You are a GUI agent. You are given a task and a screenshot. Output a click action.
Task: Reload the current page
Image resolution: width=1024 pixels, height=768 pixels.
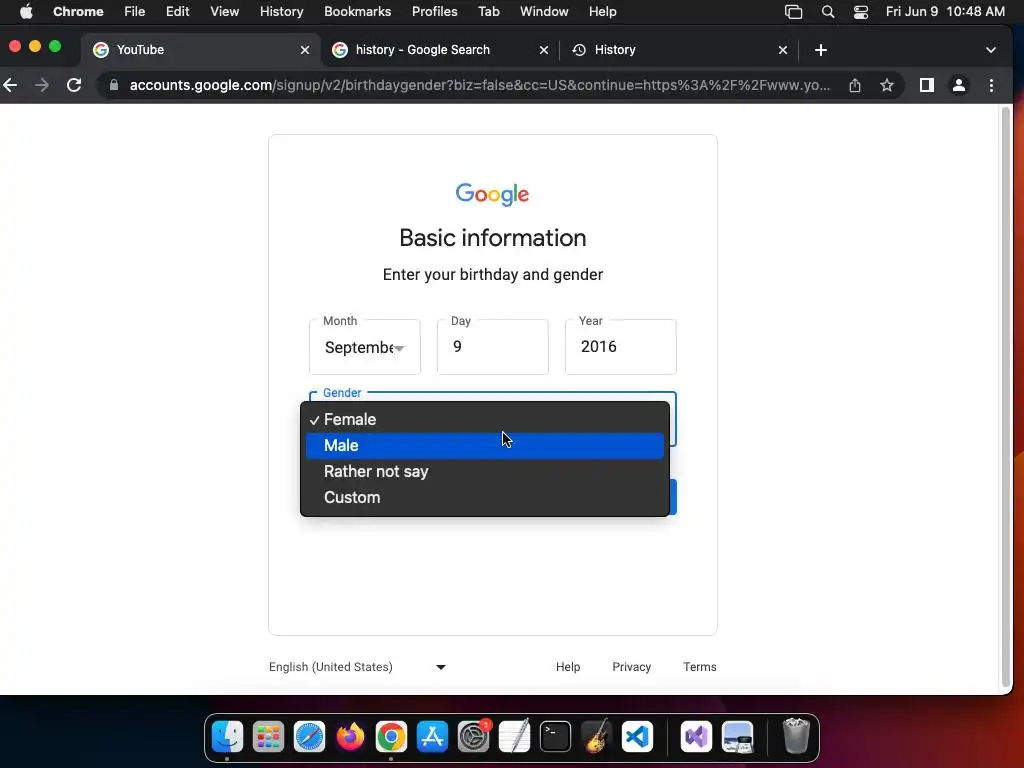[x=74, y=85]
